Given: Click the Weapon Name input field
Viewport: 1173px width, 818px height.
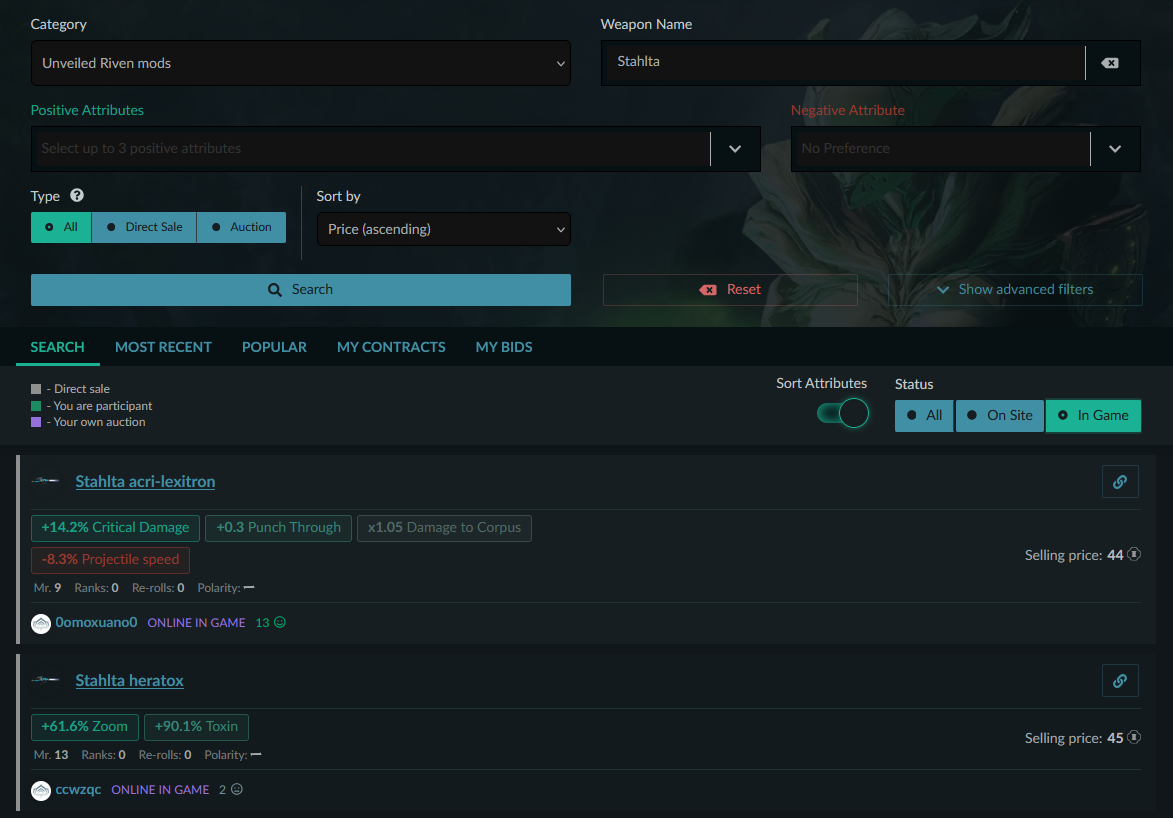Looking at the screenshot, I should pos(843,63).
